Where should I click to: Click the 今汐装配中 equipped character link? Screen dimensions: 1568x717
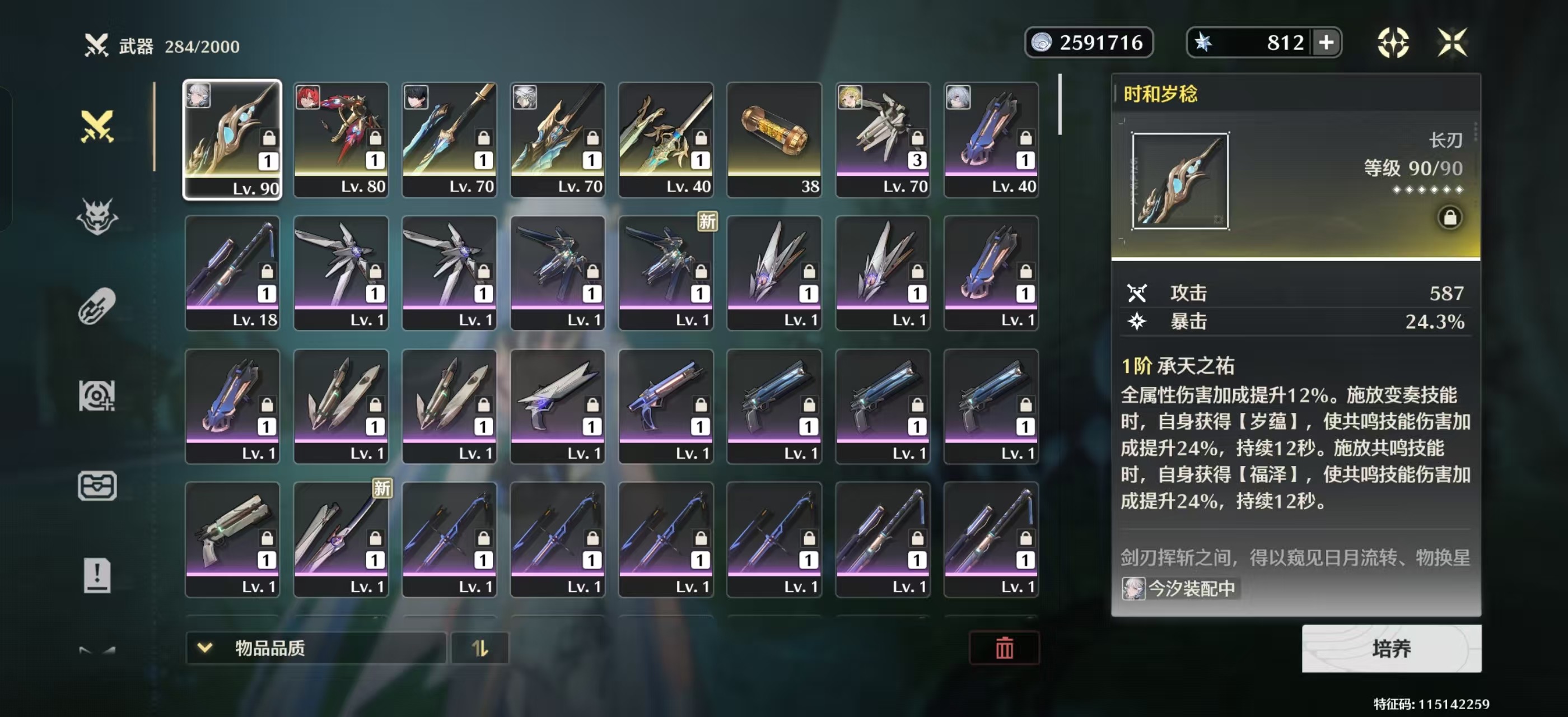[1180, 588]
